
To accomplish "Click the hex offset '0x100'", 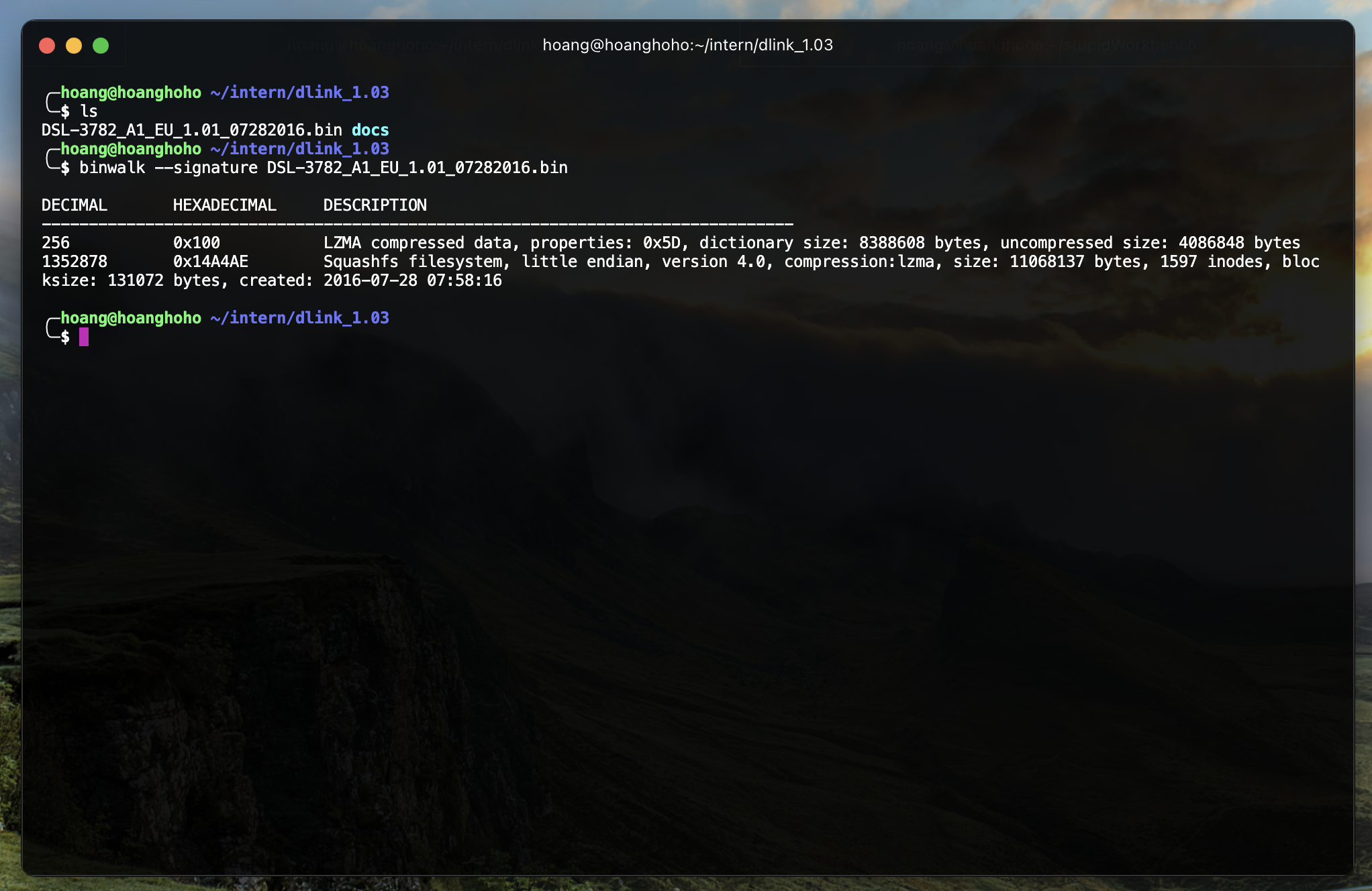I will [x=197, y=243].
